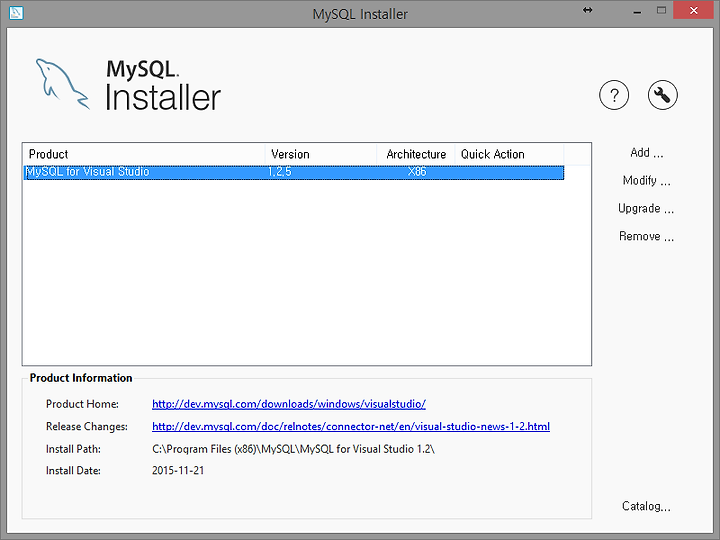Sort by the Product column header

point(144,154)
